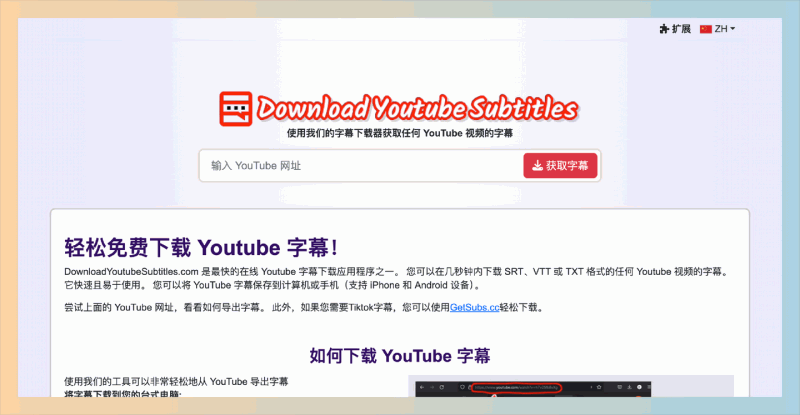The image size is (800, 415).
Task: Click the line 使用我们的工具可以非常轻松地从 YouTube 导出字幕
Action: coord(176,381)
